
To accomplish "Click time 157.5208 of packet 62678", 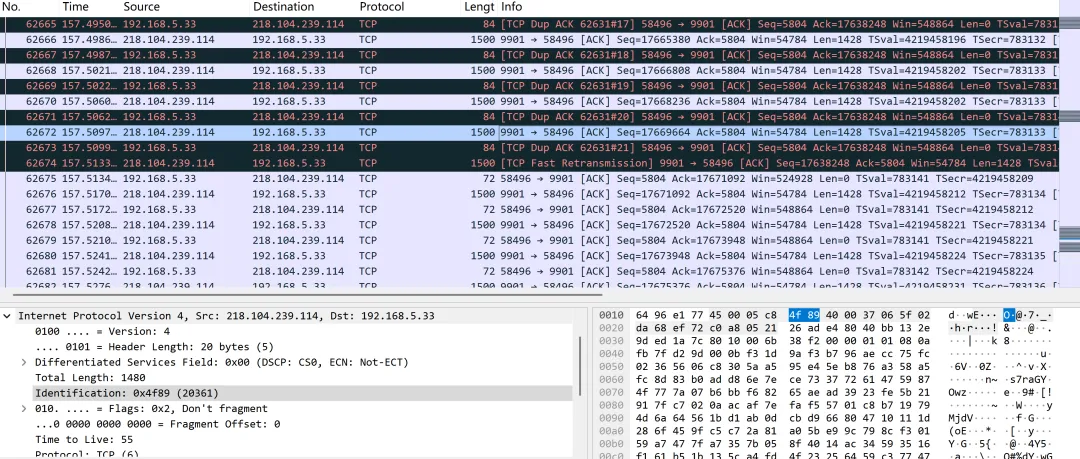I will [90, 225].
